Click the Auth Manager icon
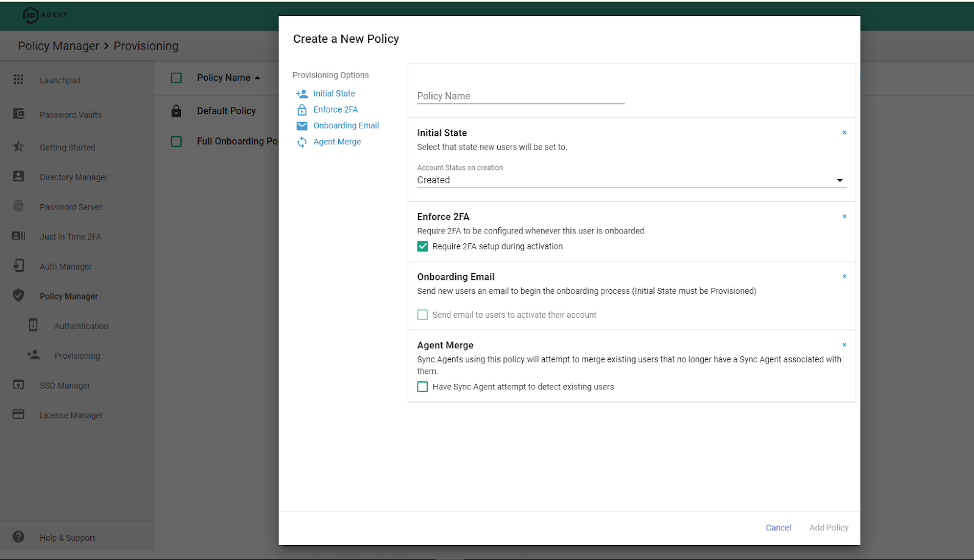 click(x=19, y=266)
